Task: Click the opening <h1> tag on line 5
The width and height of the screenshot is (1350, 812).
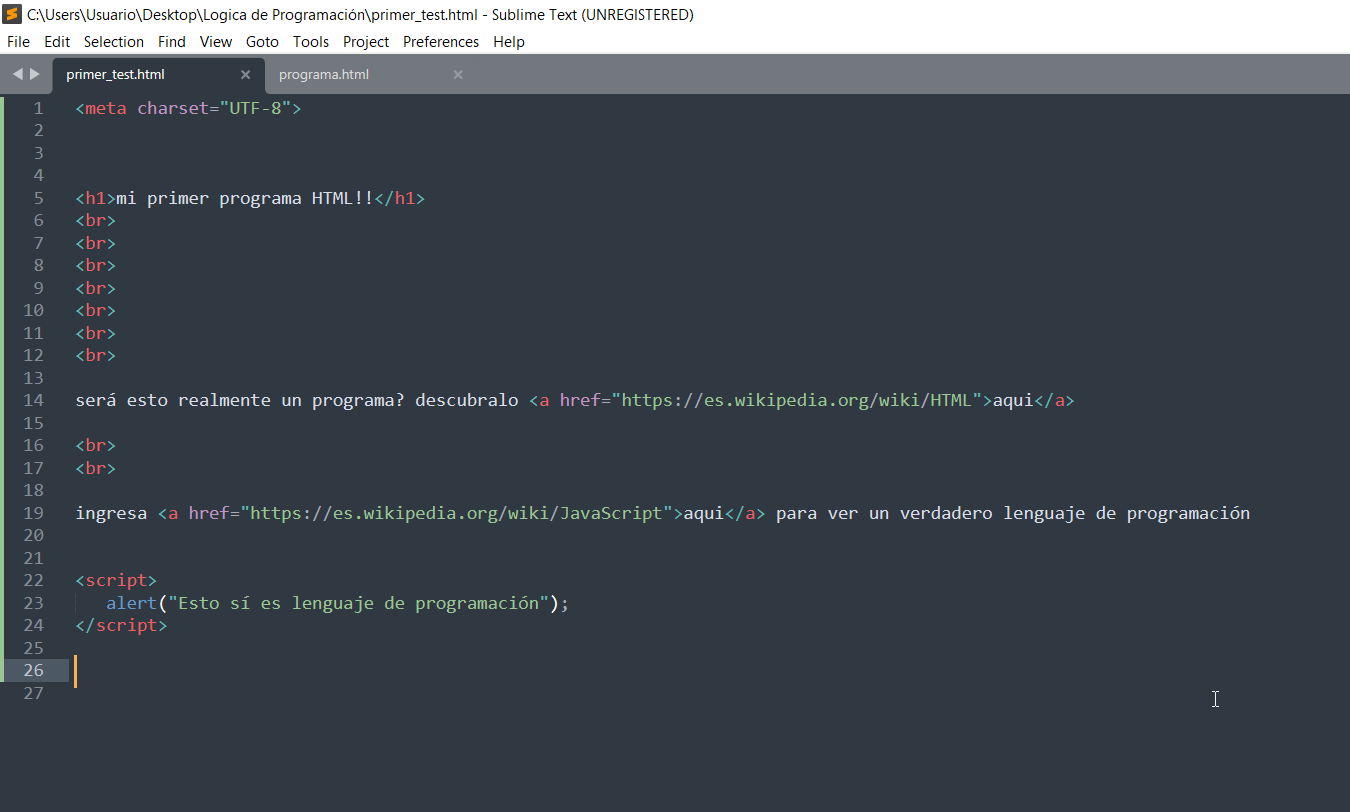Action: (96, 198)
